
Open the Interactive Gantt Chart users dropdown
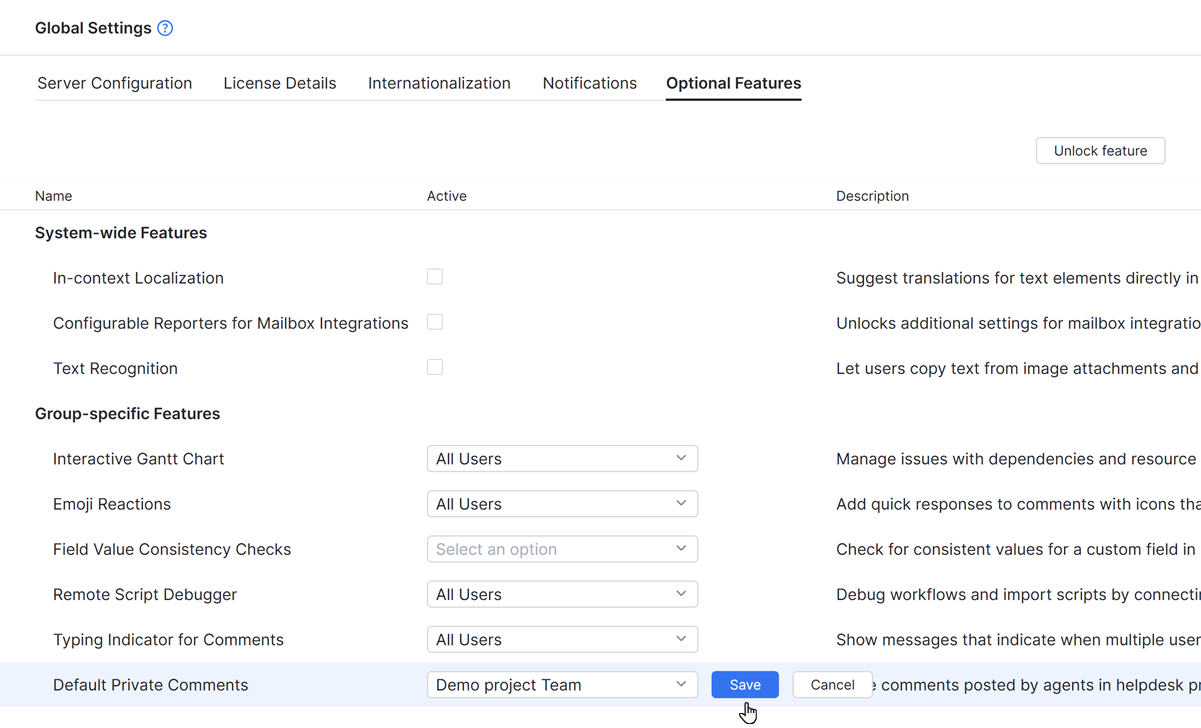(562, 458)
